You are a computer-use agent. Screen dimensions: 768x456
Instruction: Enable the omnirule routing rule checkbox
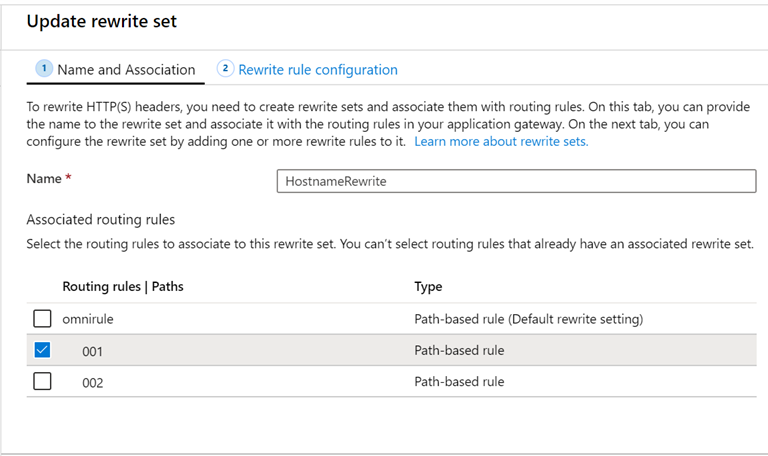tap(42, 320)
